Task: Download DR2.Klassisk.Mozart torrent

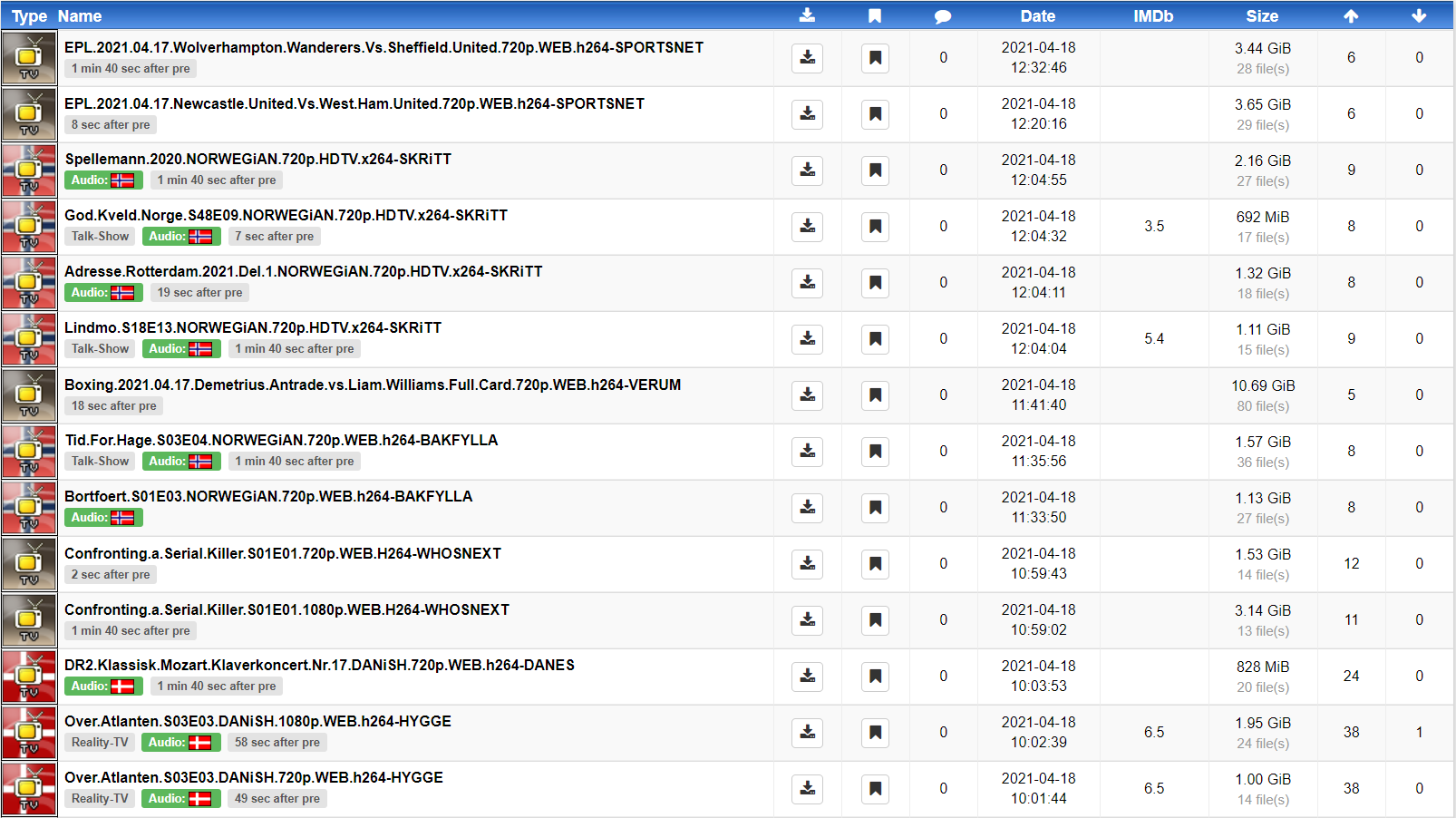Action: click(807, 677)
